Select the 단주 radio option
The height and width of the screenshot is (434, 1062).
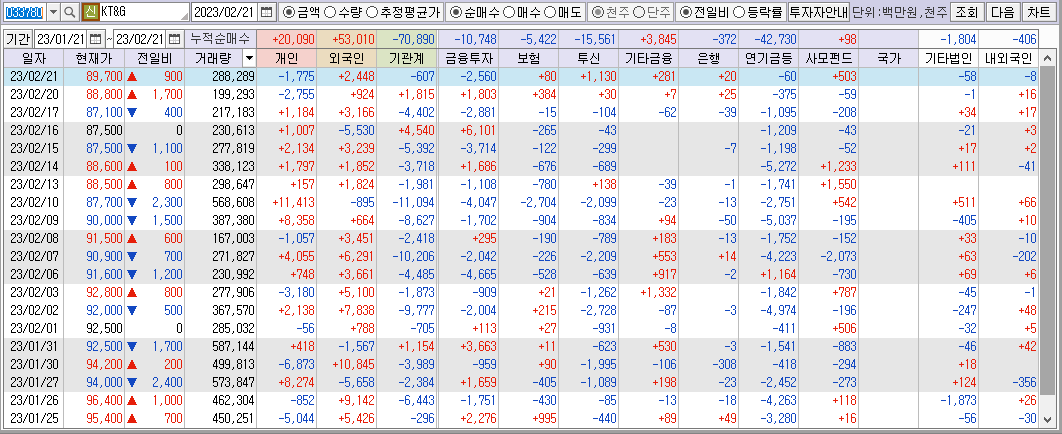(638, 12)
